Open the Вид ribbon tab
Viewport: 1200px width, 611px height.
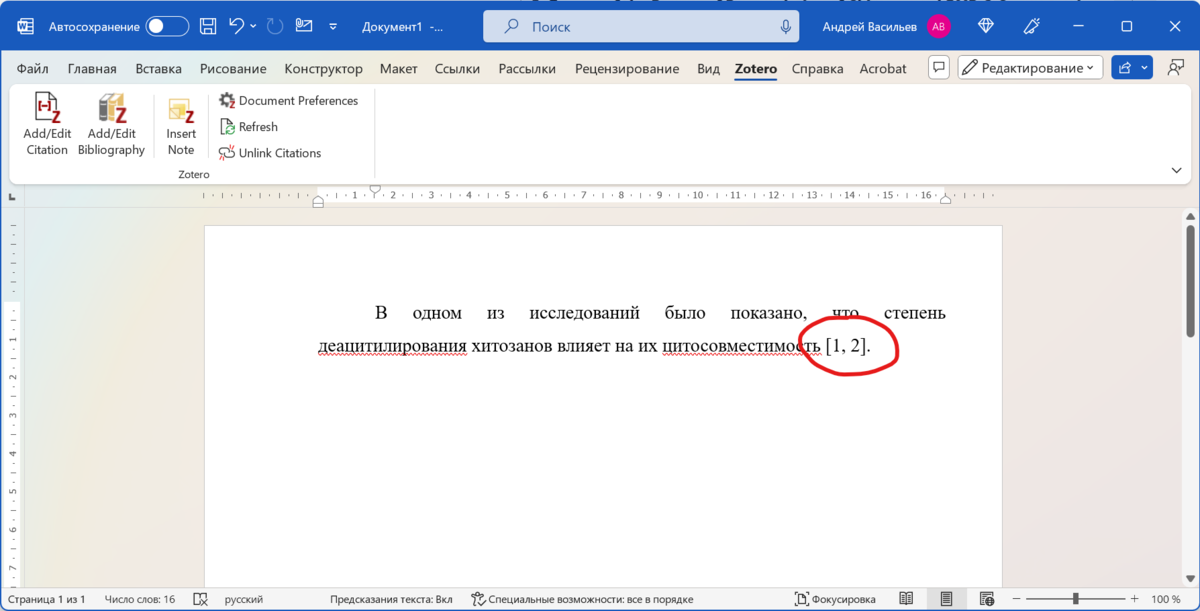click(708, 69)
